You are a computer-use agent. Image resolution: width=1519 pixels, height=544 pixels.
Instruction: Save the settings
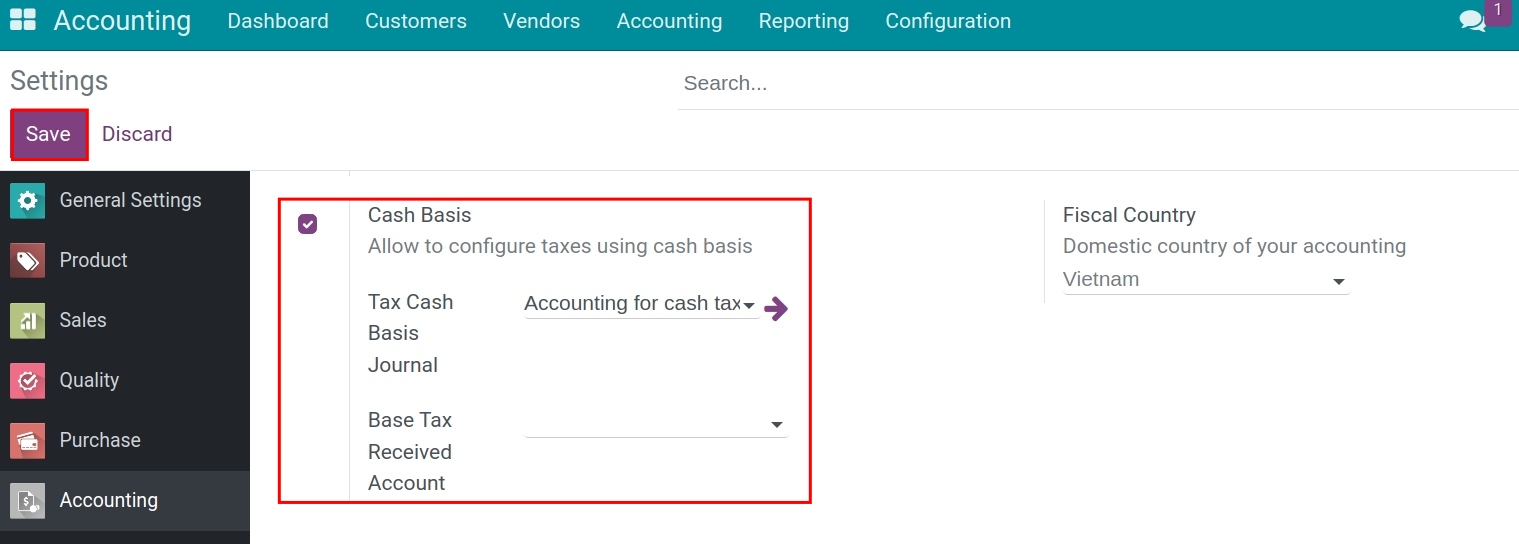(x=49, y=134)
